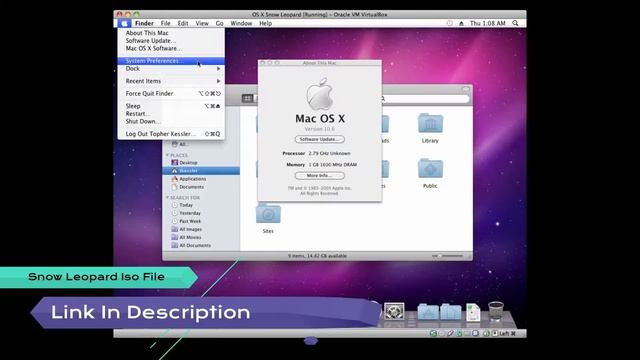The width and height of the screenshot is (640, 360).
Task: Select the highlighted home folder in sidebar
Action: pos(201,171)
